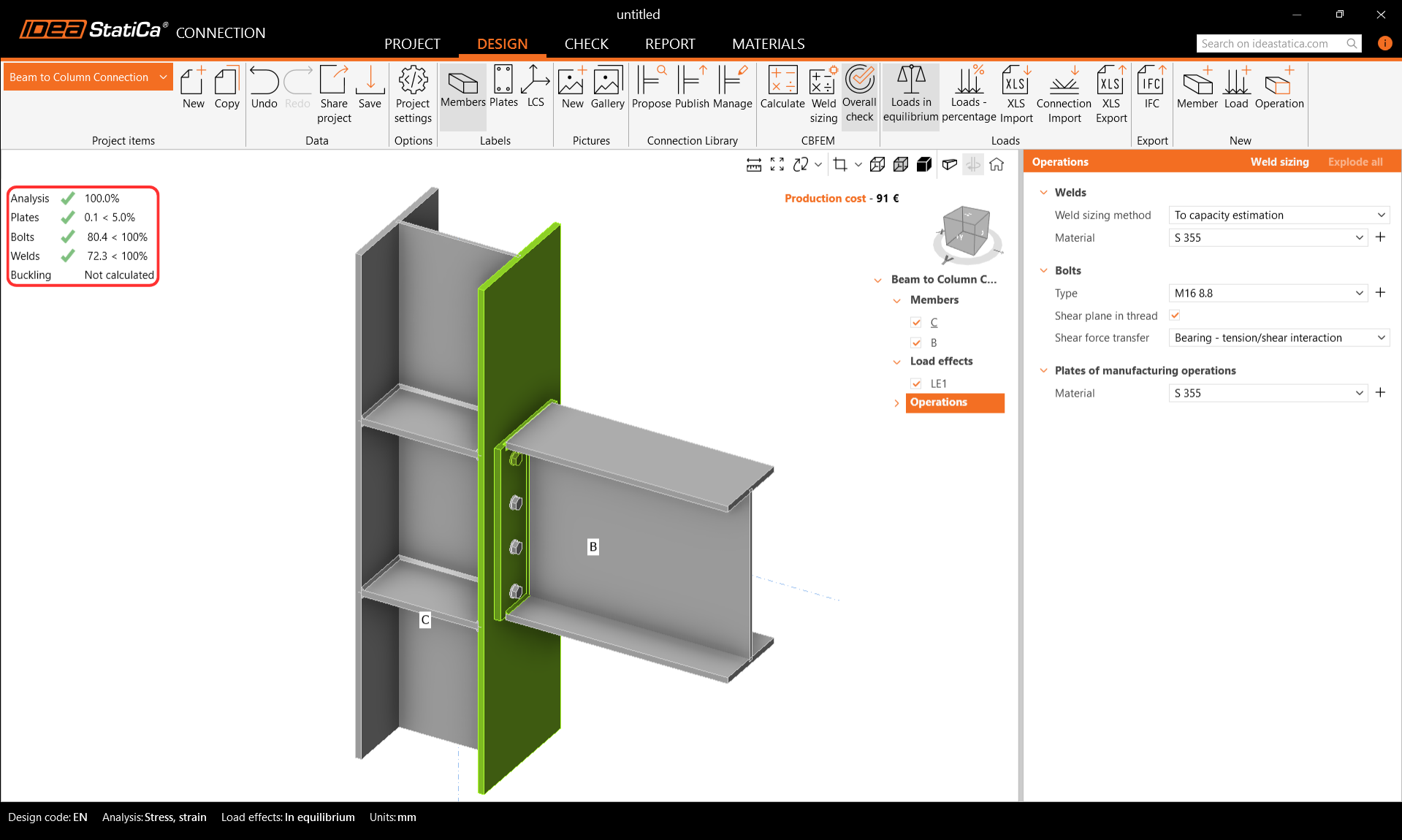This screenshot has height=840, width=1402.
Task: Open the PROJECT tab
Action: tap(412, 44)
